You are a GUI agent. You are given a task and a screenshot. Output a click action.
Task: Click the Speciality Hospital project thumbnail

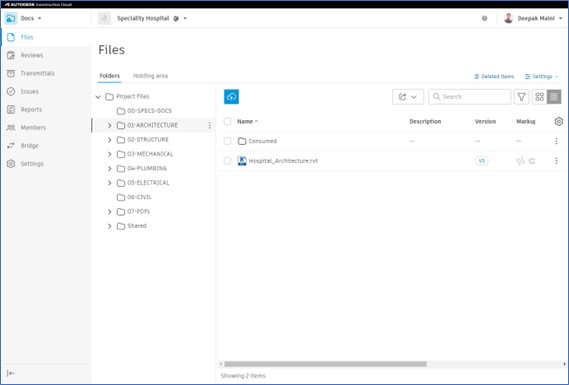(105, 18)
